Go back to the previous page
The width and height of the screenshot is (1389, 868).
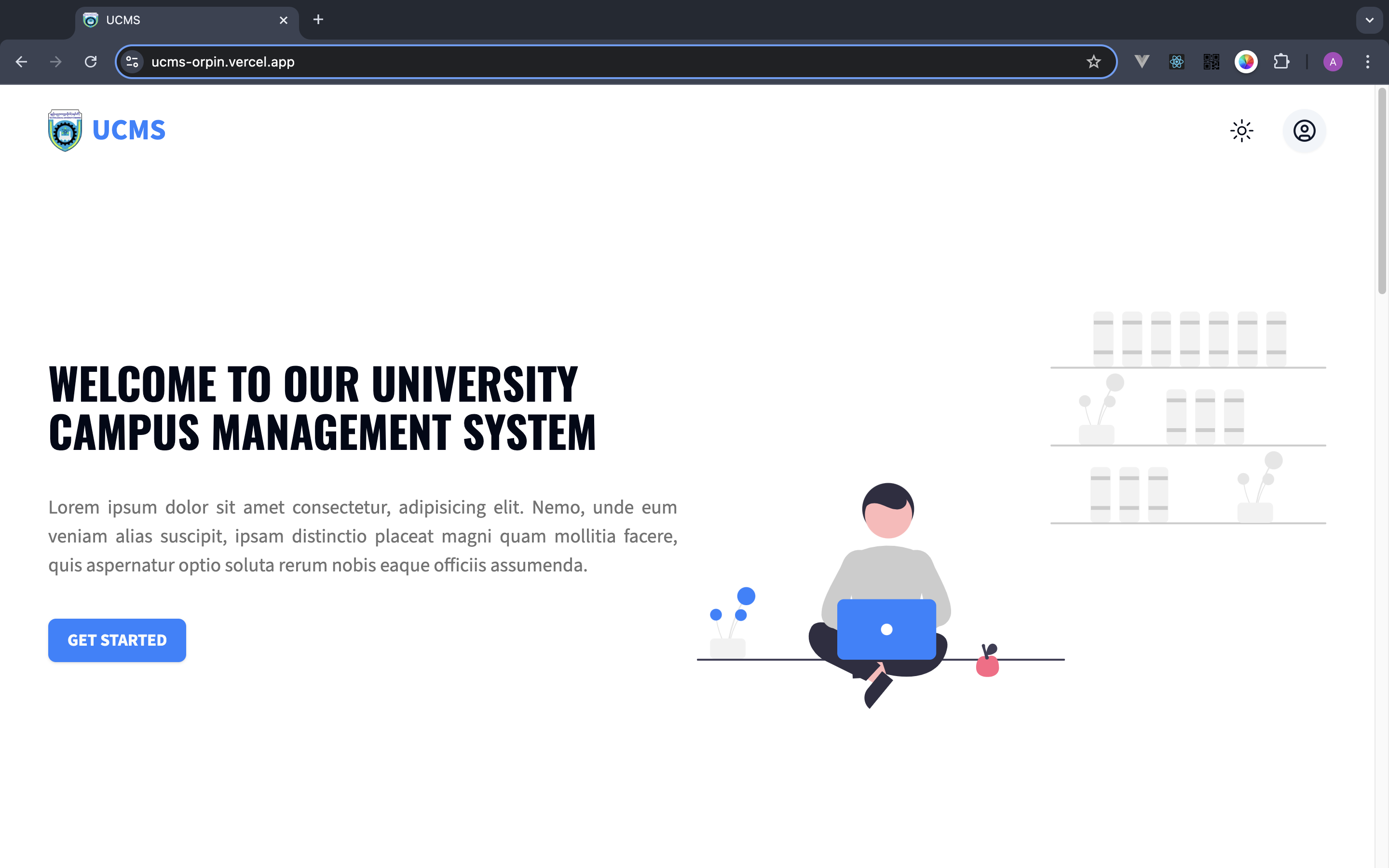coord(21,61)
